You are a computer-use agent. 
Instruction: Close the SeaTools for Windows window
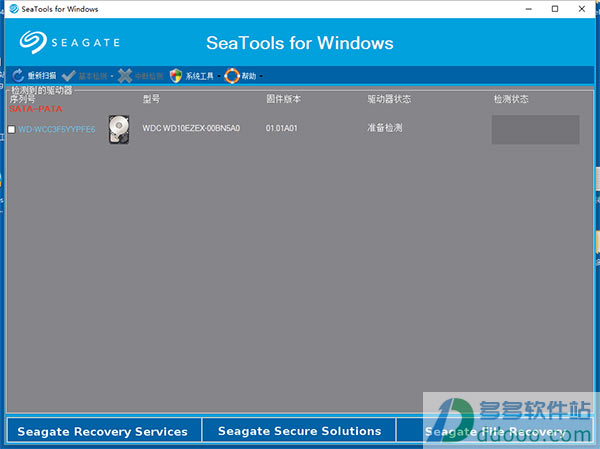[582, 9]
